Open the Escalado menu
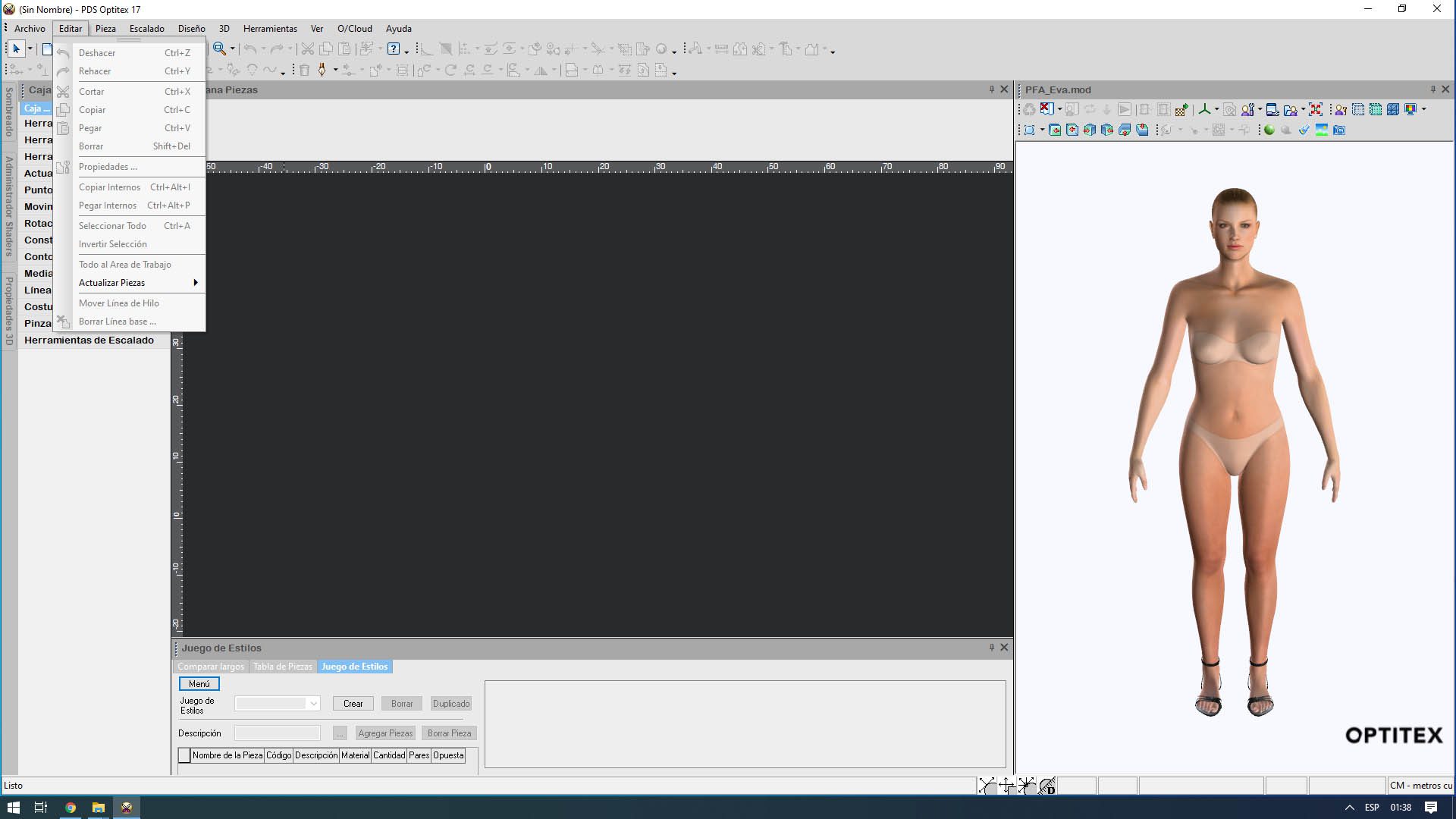1456x819 pixels. (x=146, y=29)
